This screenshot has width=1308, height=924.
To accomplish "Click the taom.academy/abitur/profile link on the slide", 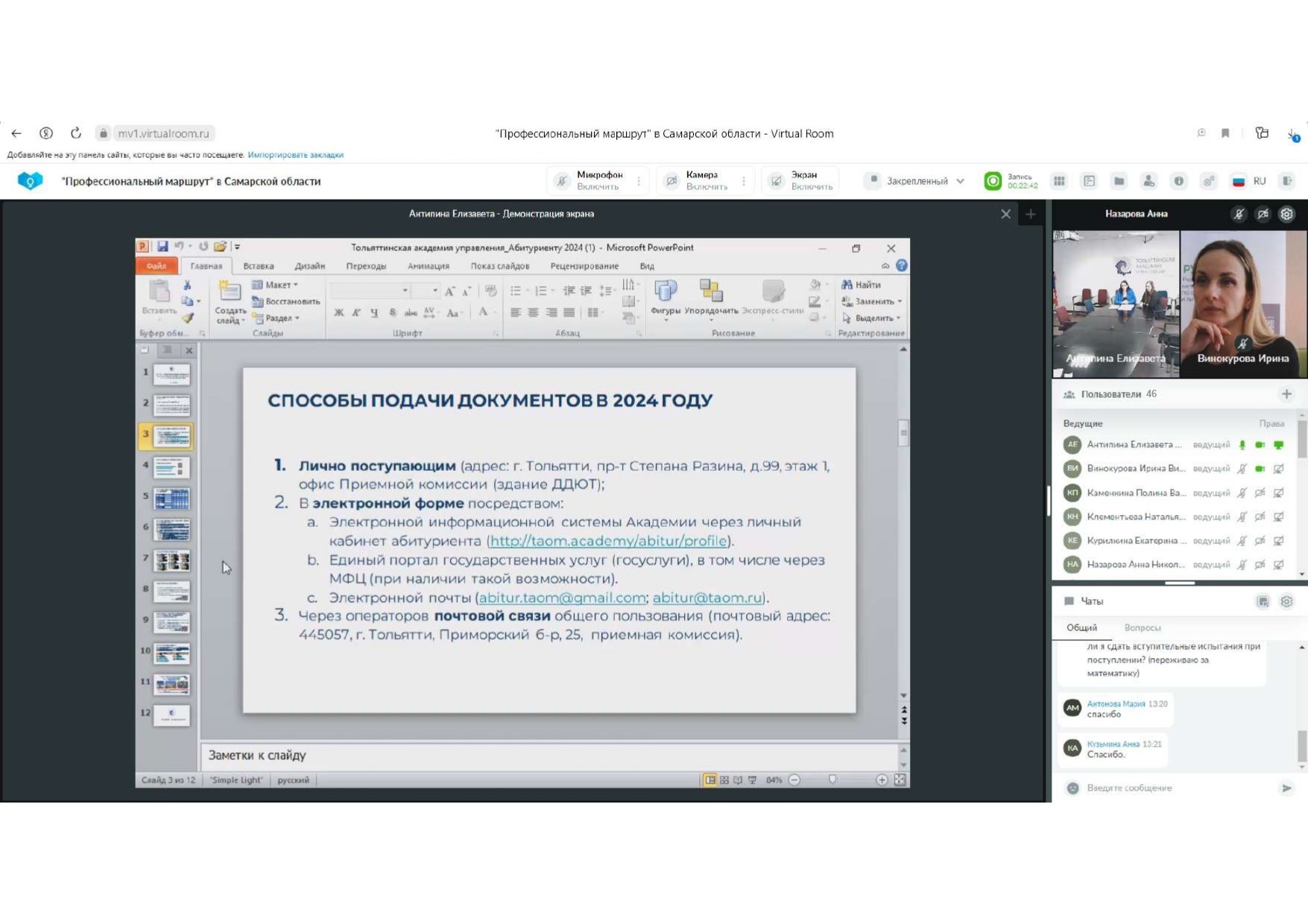I will [608, 541].
